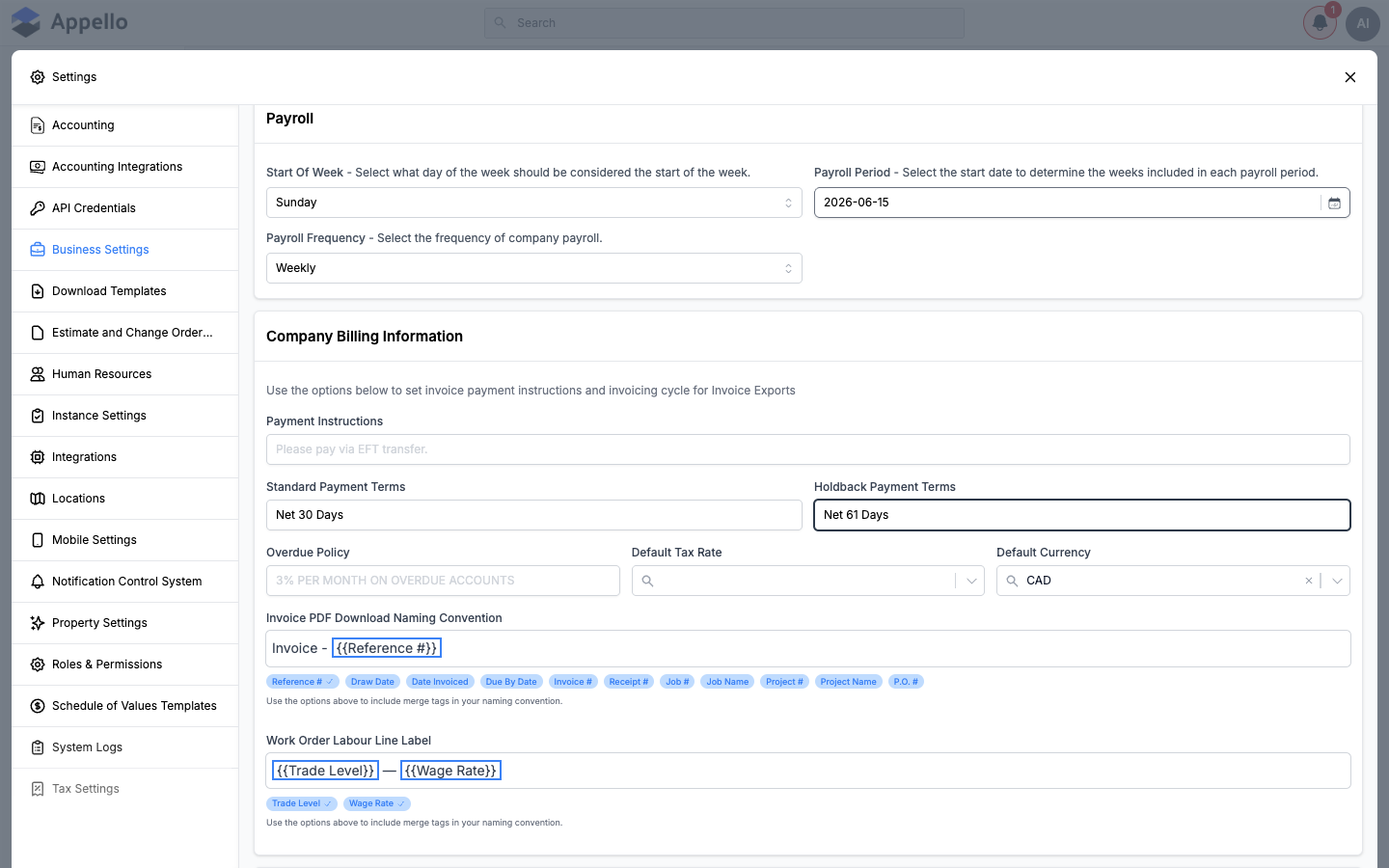Click the top Search field
1389x868 pixels.
(724, 23)
